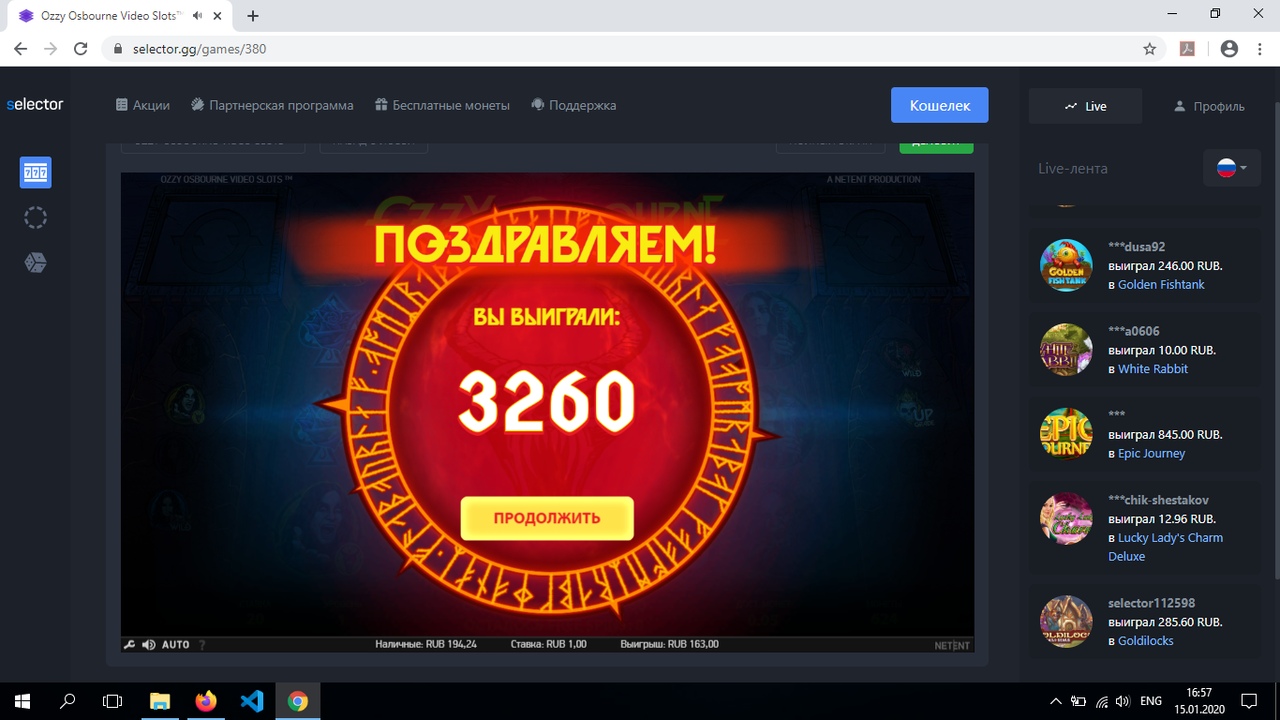Show hidden system tray icons
1280x720 pixels.
tap(1056, 701)
